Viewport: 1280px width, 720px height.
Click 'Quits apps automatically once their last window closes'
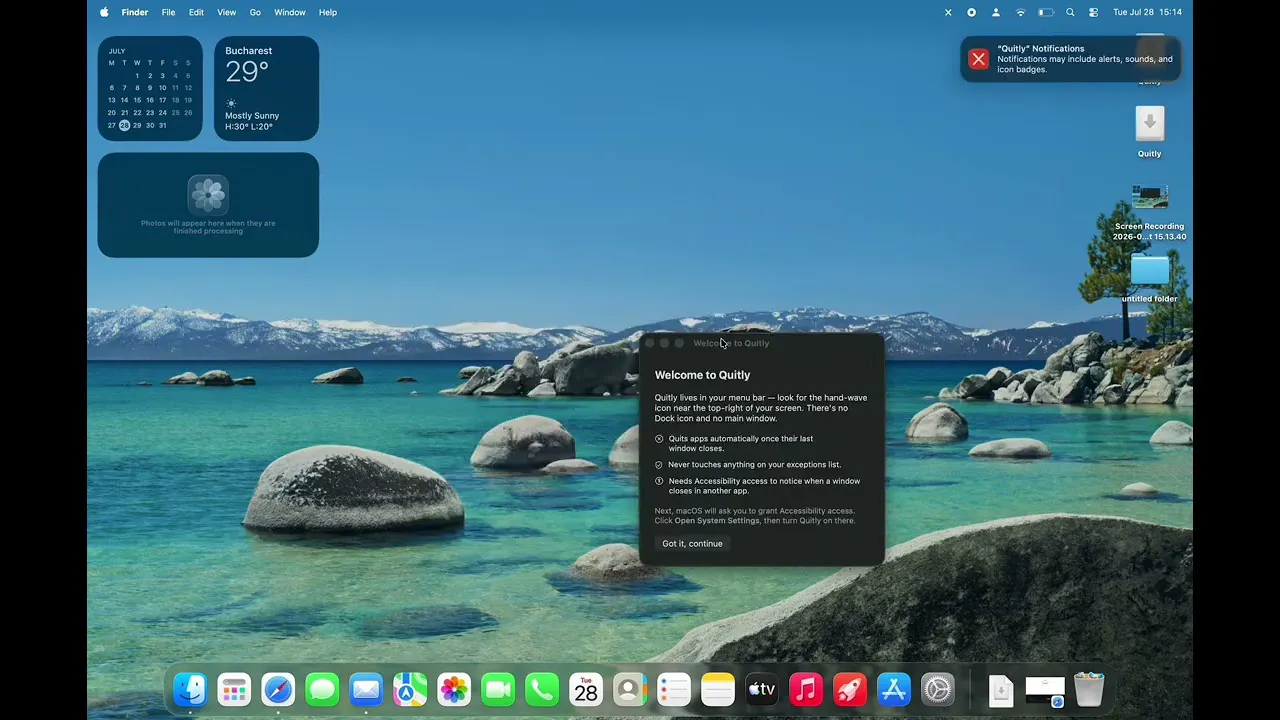740,443
